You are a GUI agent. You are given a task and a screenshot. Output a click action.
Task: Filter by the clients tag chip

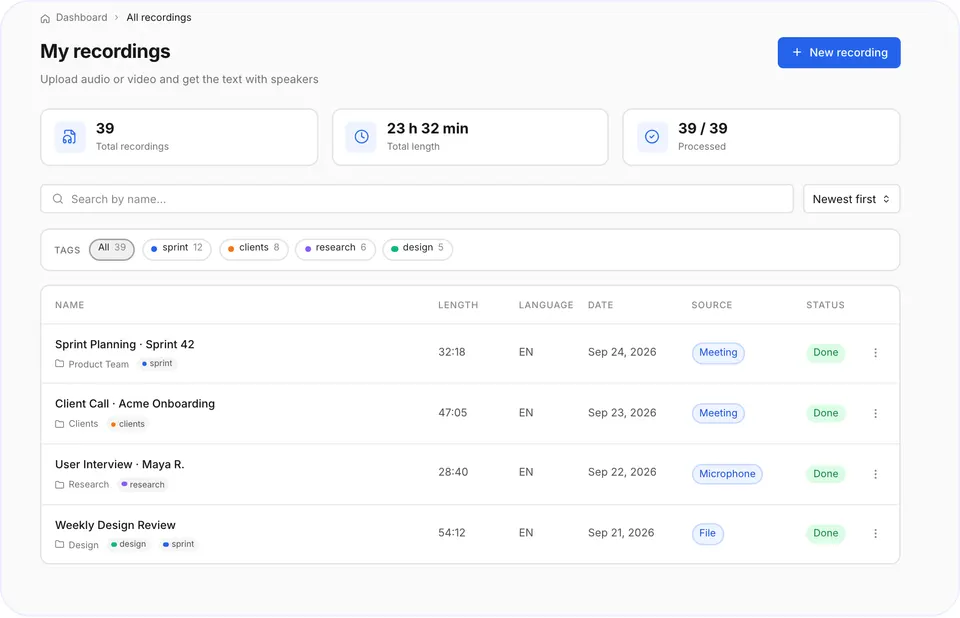(253, 249)
